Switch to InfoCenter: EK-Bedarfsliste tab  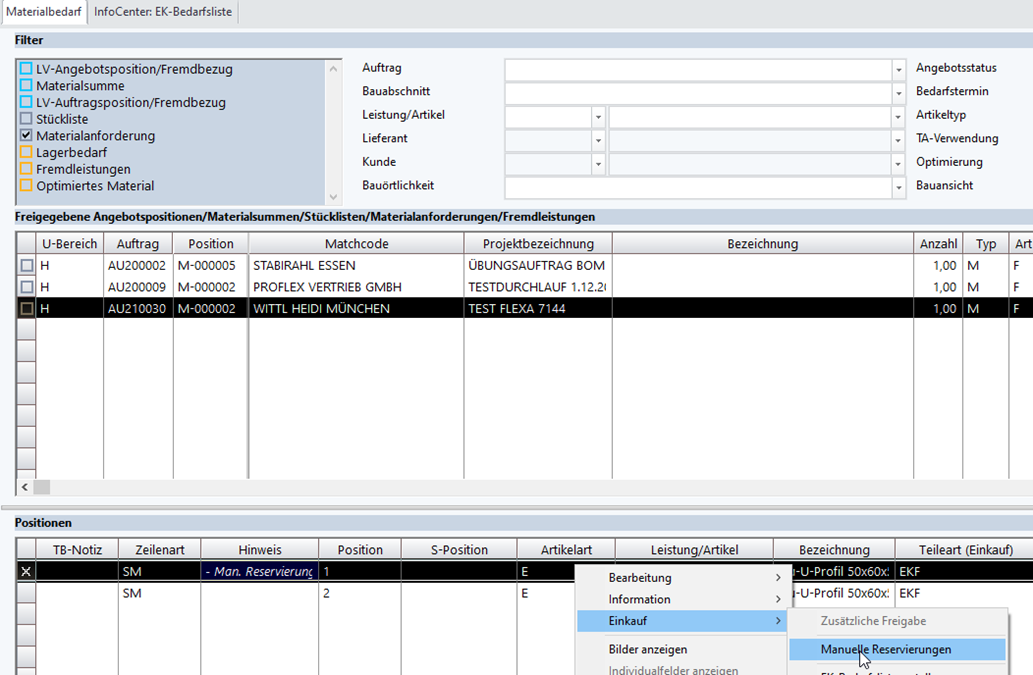(x=162, y=12)
